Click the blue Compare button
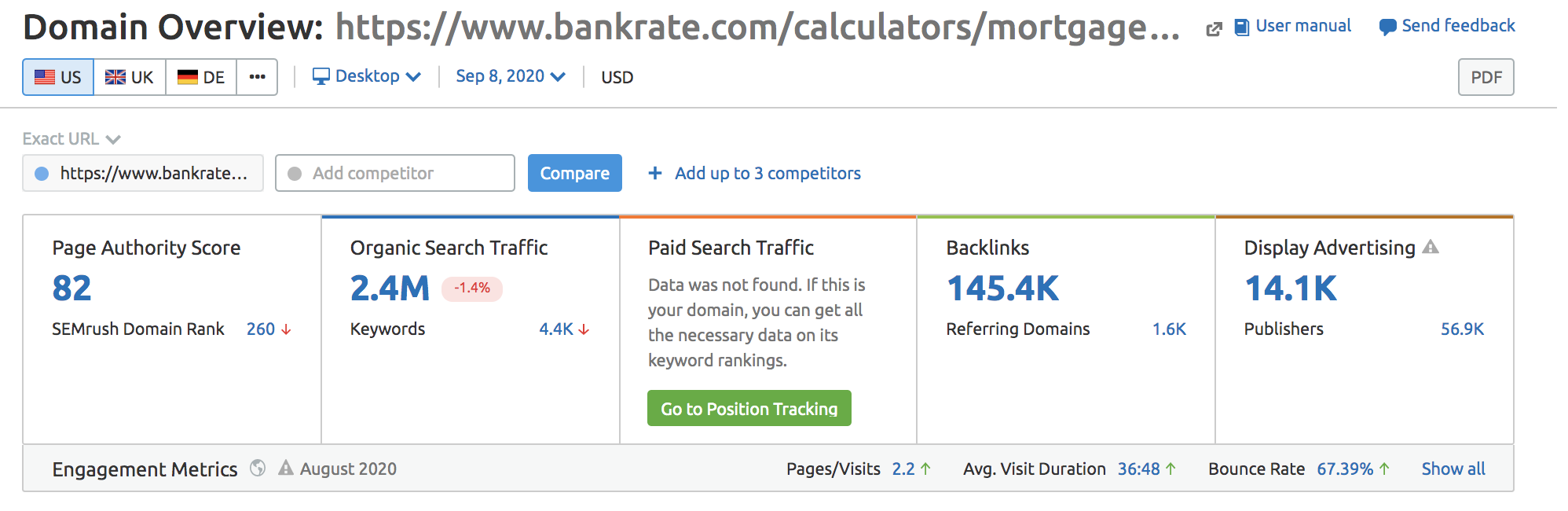 pos(575,173)
